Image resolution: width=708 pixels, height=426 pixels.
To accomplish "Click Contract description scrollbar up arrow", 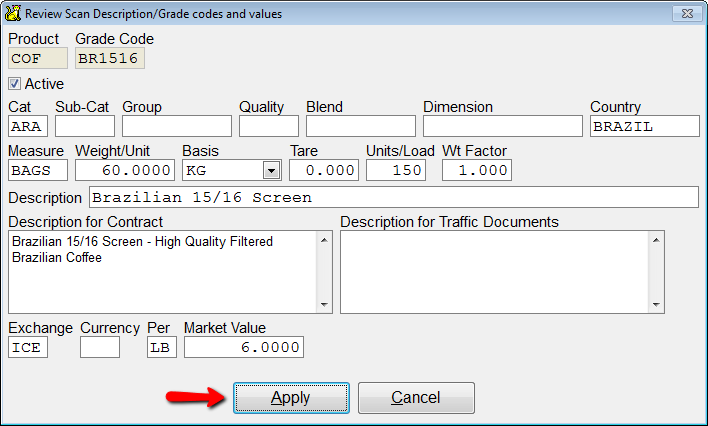I will click(x=324, y=240).
